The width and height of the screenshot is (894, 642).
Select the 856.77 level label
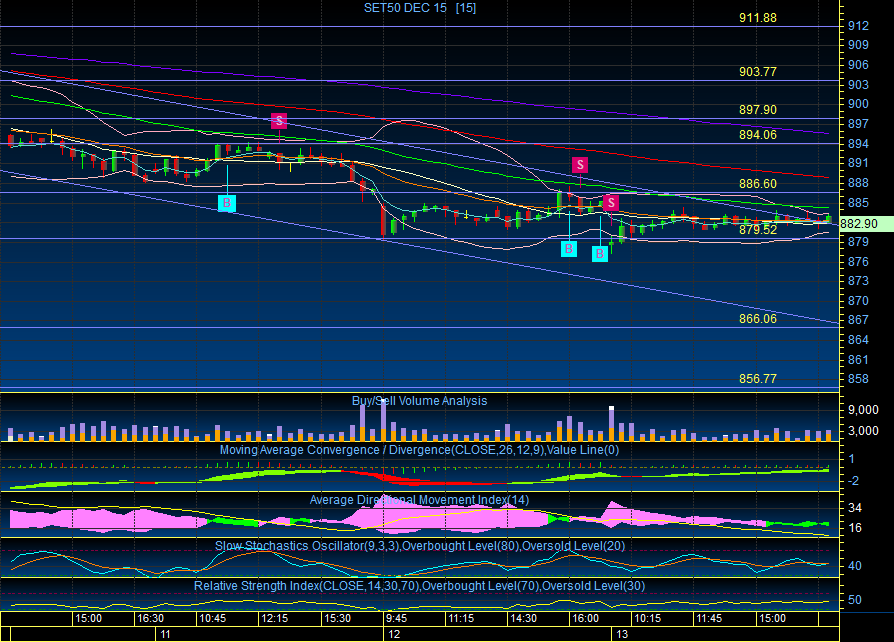(758, 379)
